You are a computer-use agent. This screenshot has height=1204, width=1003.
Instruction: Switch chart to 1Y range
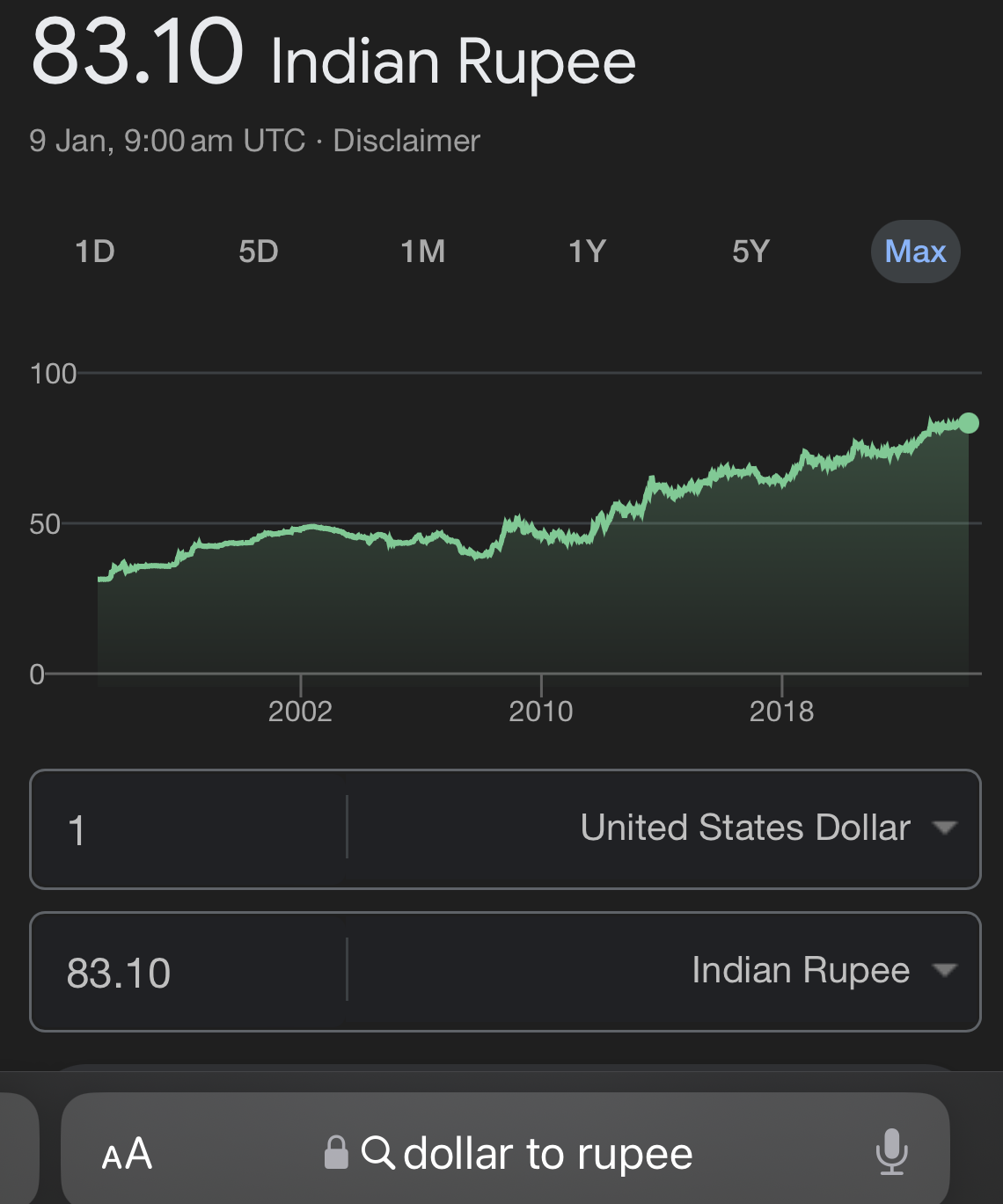[x=587, y=252]
